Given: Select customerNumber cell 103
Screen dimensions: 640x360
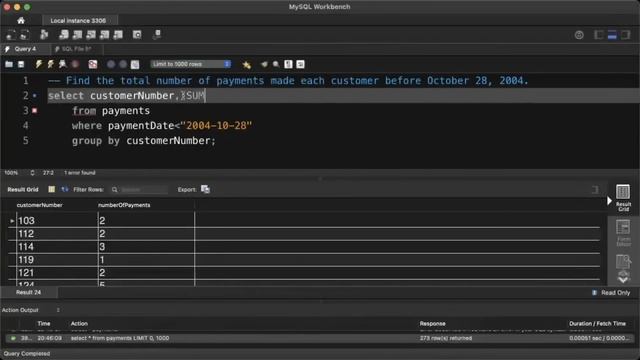Looking at the screenshot, I should tap(57, 221).
